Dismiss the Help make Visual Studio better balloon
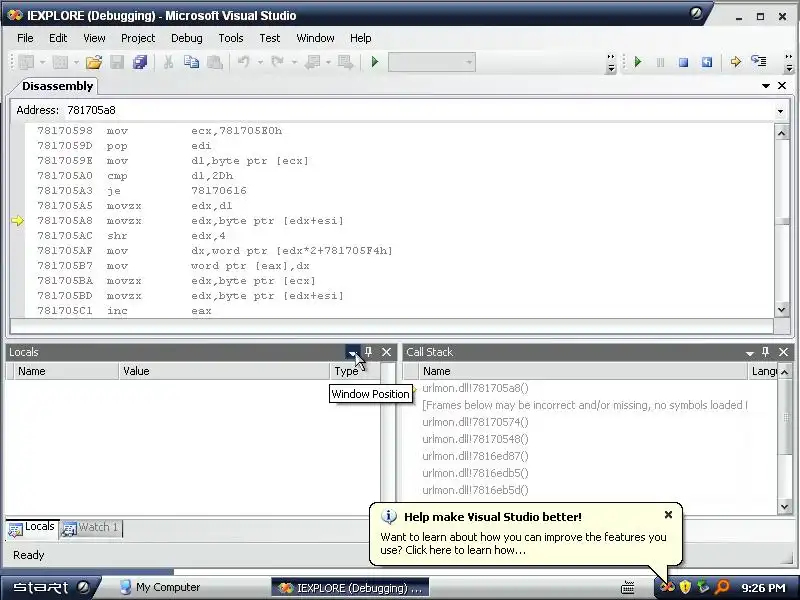The width and height of the screenshot is (800, 600). coord(668,515)
